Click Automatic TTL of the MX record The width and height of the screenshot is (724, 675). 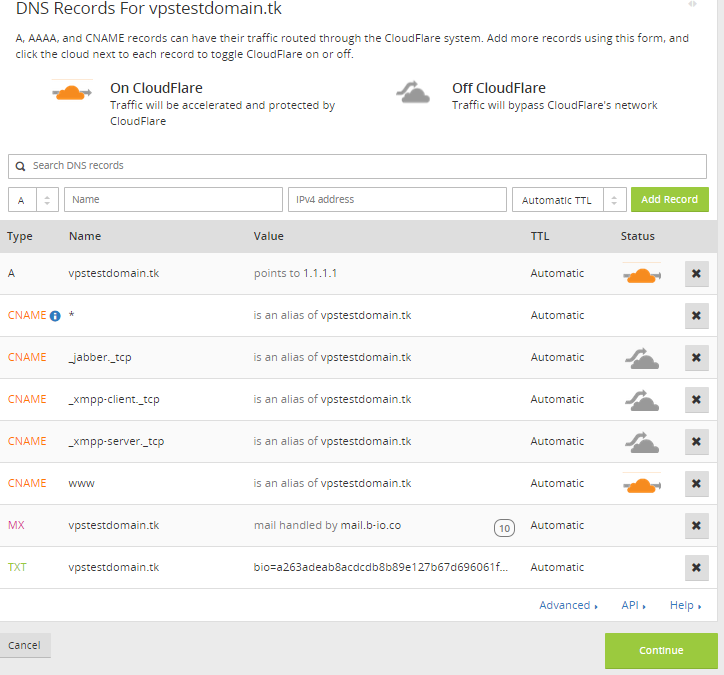point(557,525)
